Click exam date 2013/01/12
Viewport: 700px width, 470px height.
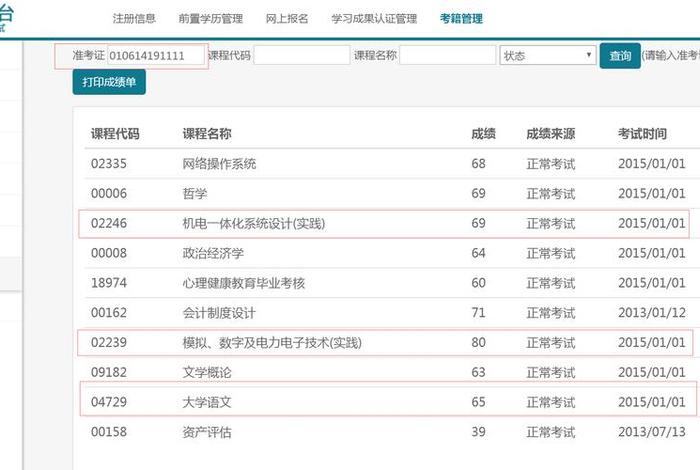(x=652, y=313)
